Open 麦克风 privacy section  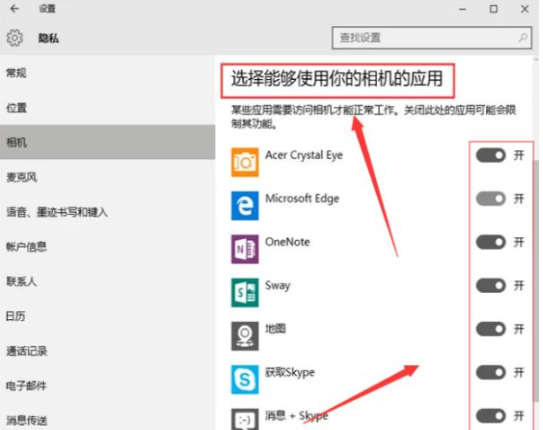[x=107, y=177]
